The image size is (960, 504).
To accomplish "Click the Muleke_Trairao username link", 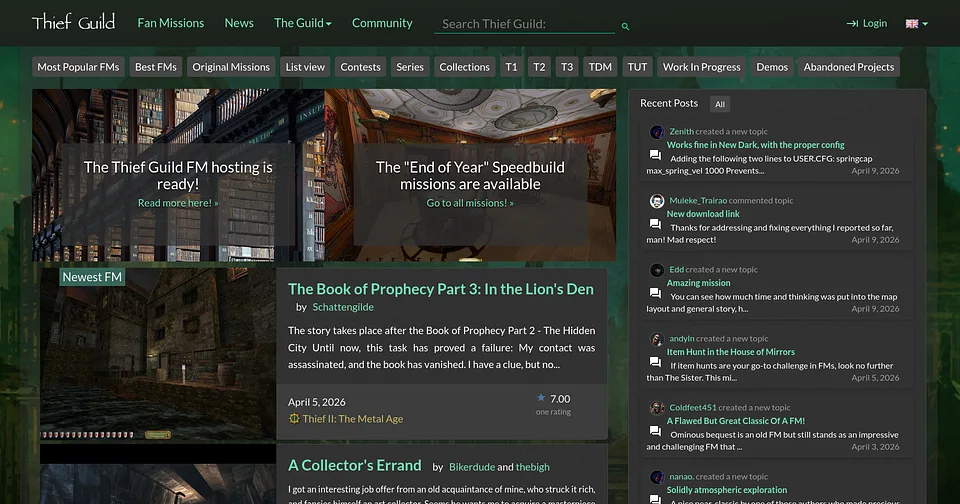I will pyautogui.click(x=698, y=201).
